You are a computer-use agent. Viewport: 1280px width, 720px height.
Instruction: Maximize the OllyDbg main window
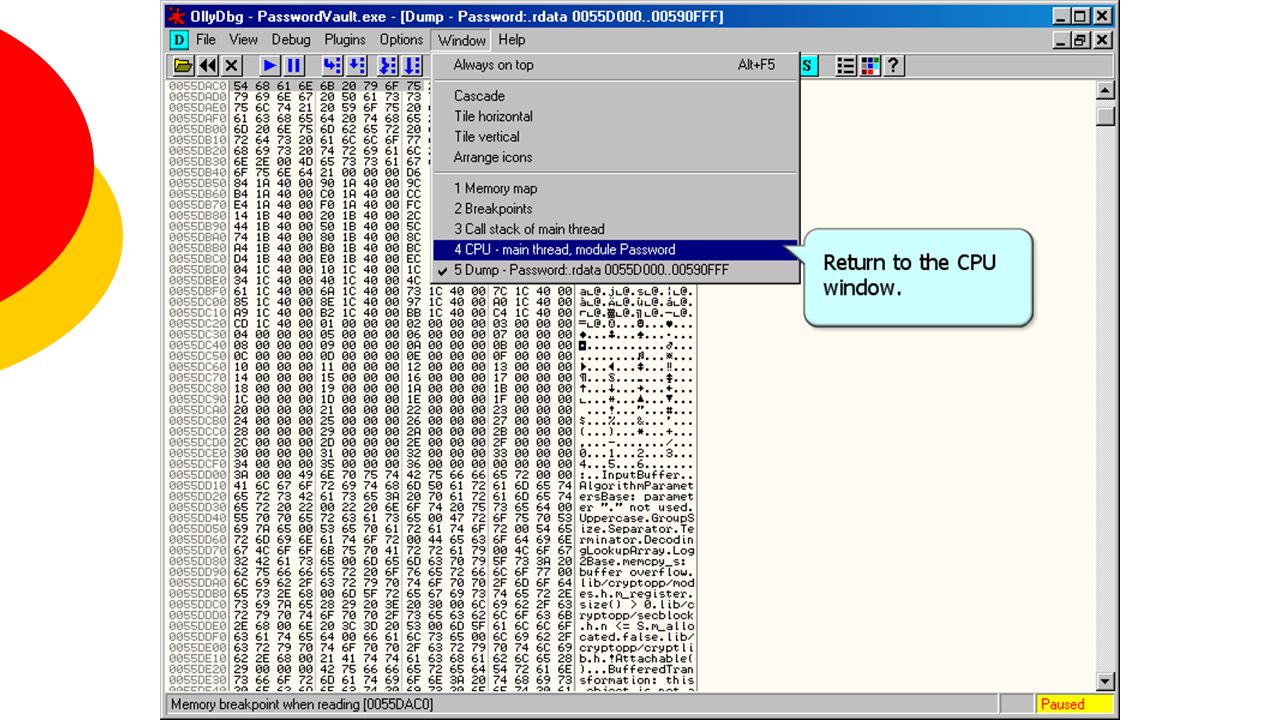(x=1080, y=16)
